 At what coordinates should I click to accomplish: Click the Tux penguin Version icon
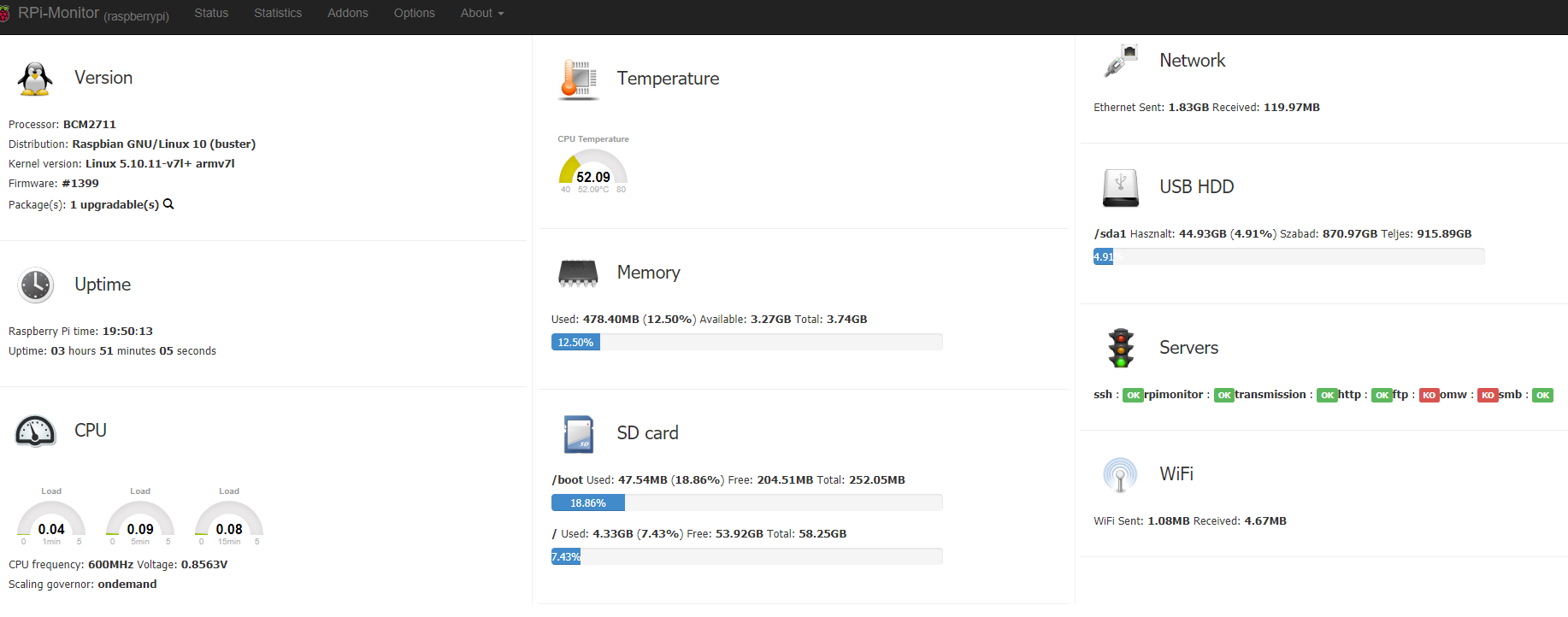(35, 79)
